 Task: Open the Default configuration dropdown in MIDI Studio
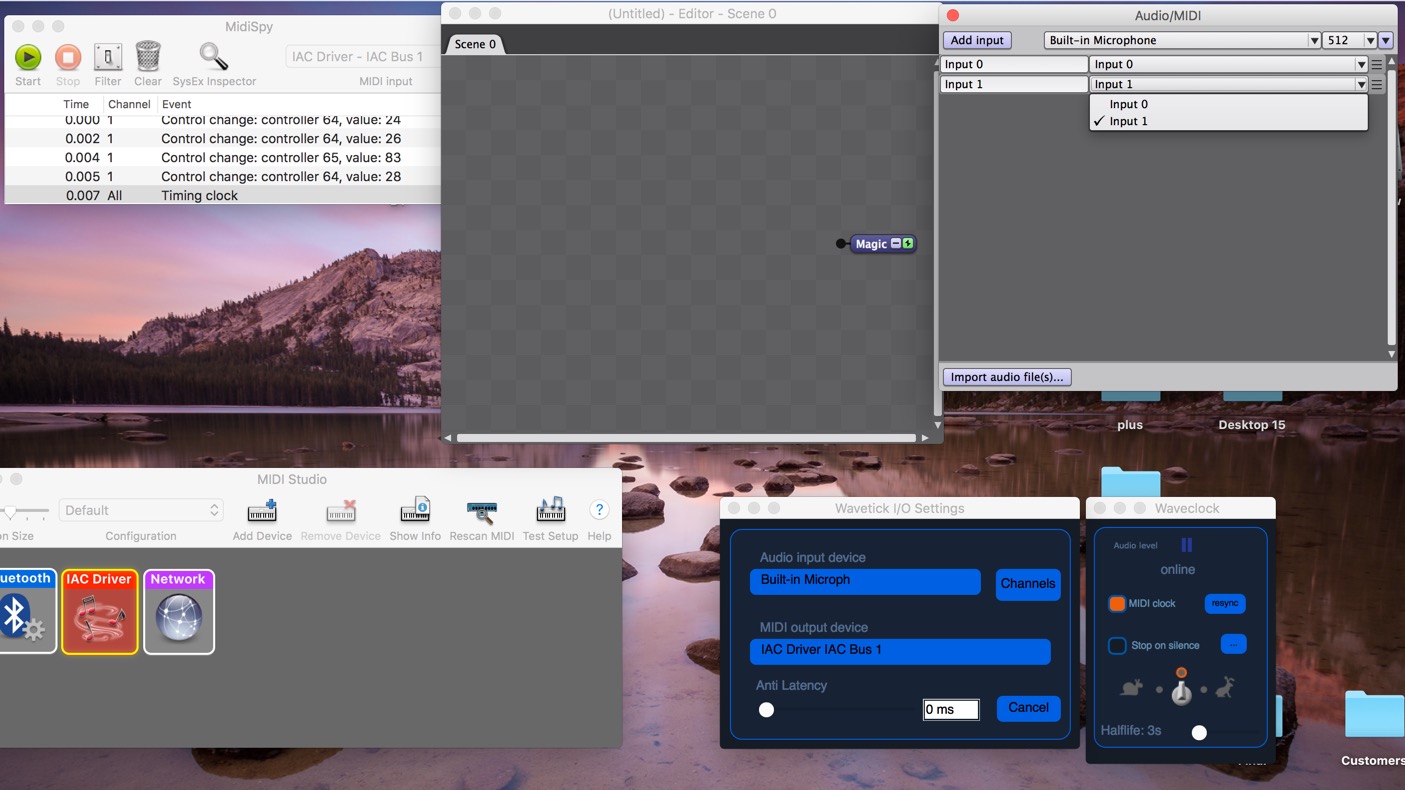click(141, 510)
